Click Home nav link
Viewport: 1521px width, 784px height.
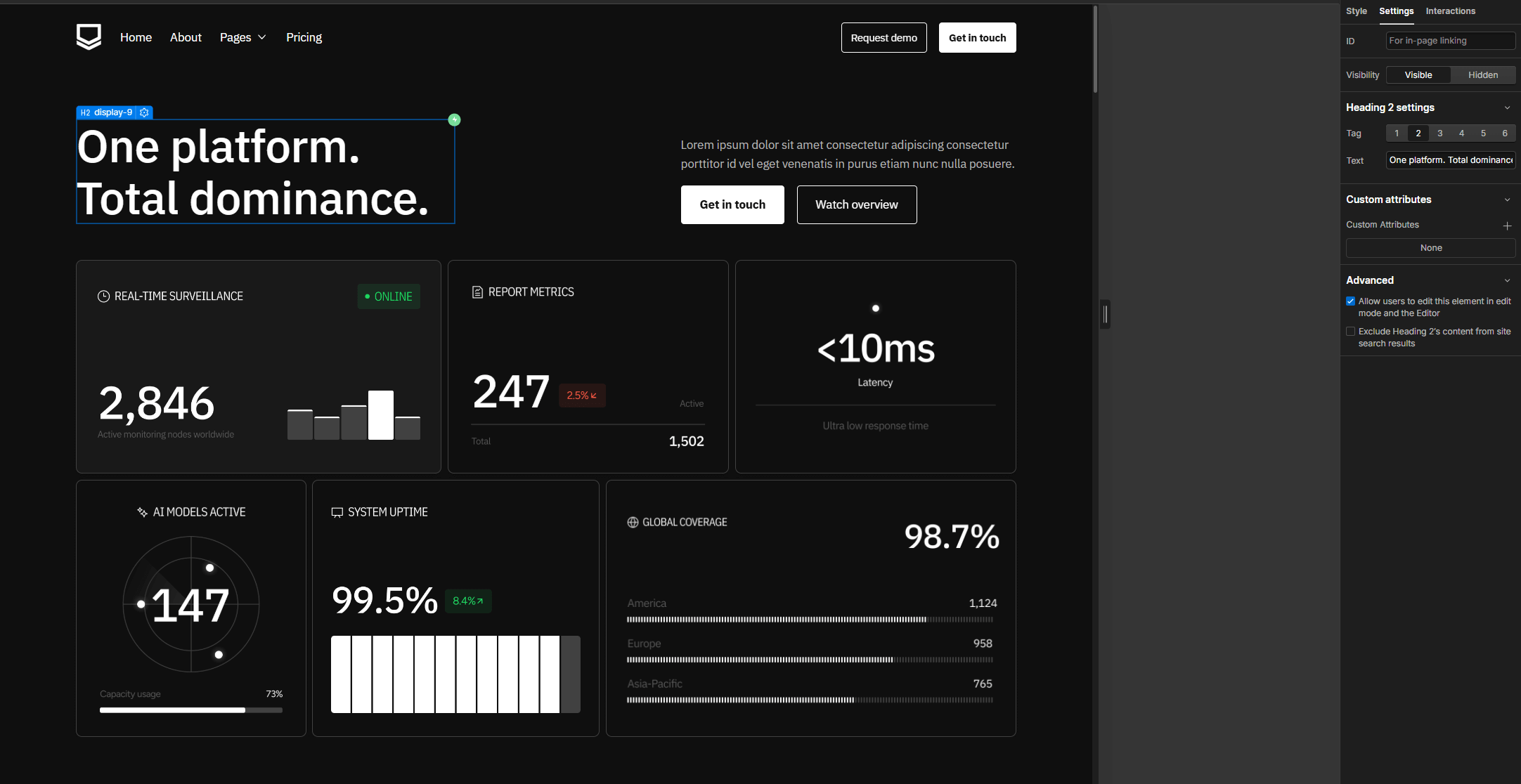click(x=136, y=37)
